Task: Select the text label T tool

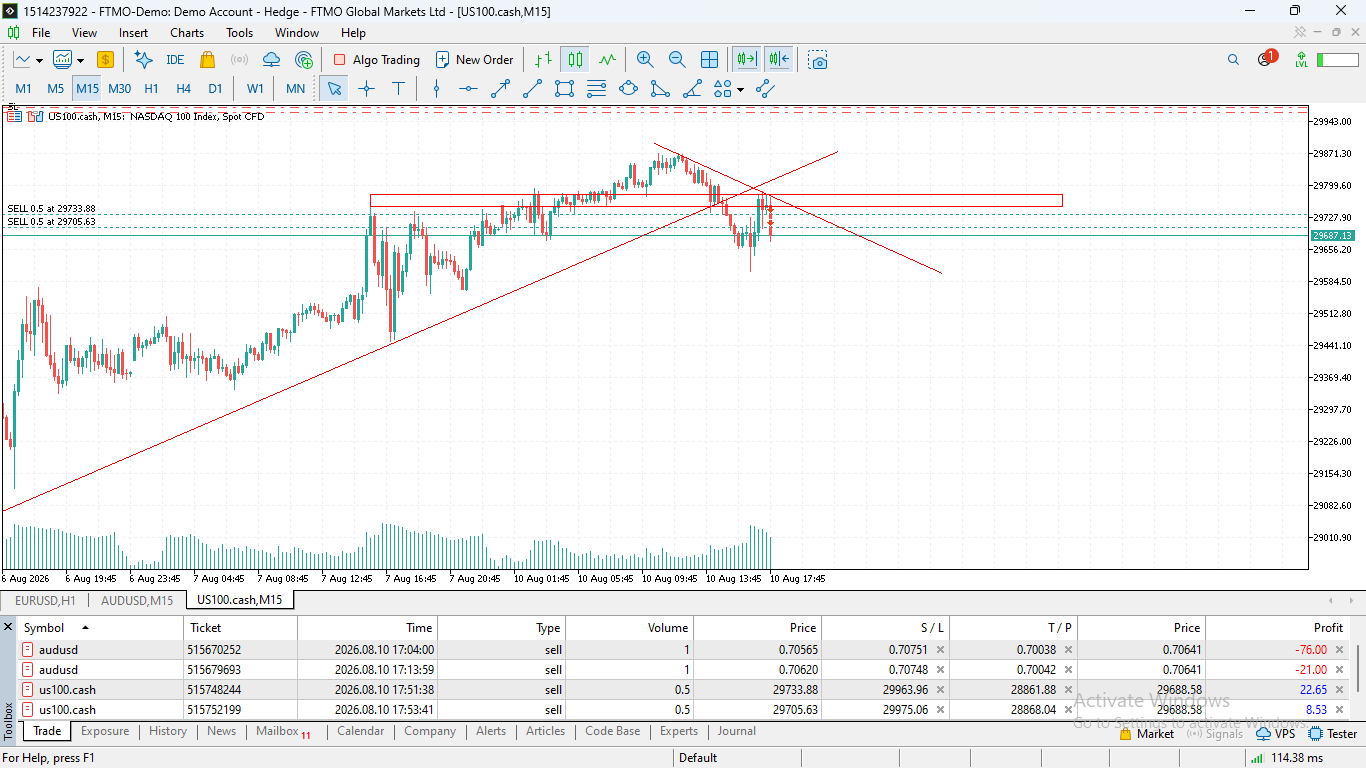Action: click(398, 89)
